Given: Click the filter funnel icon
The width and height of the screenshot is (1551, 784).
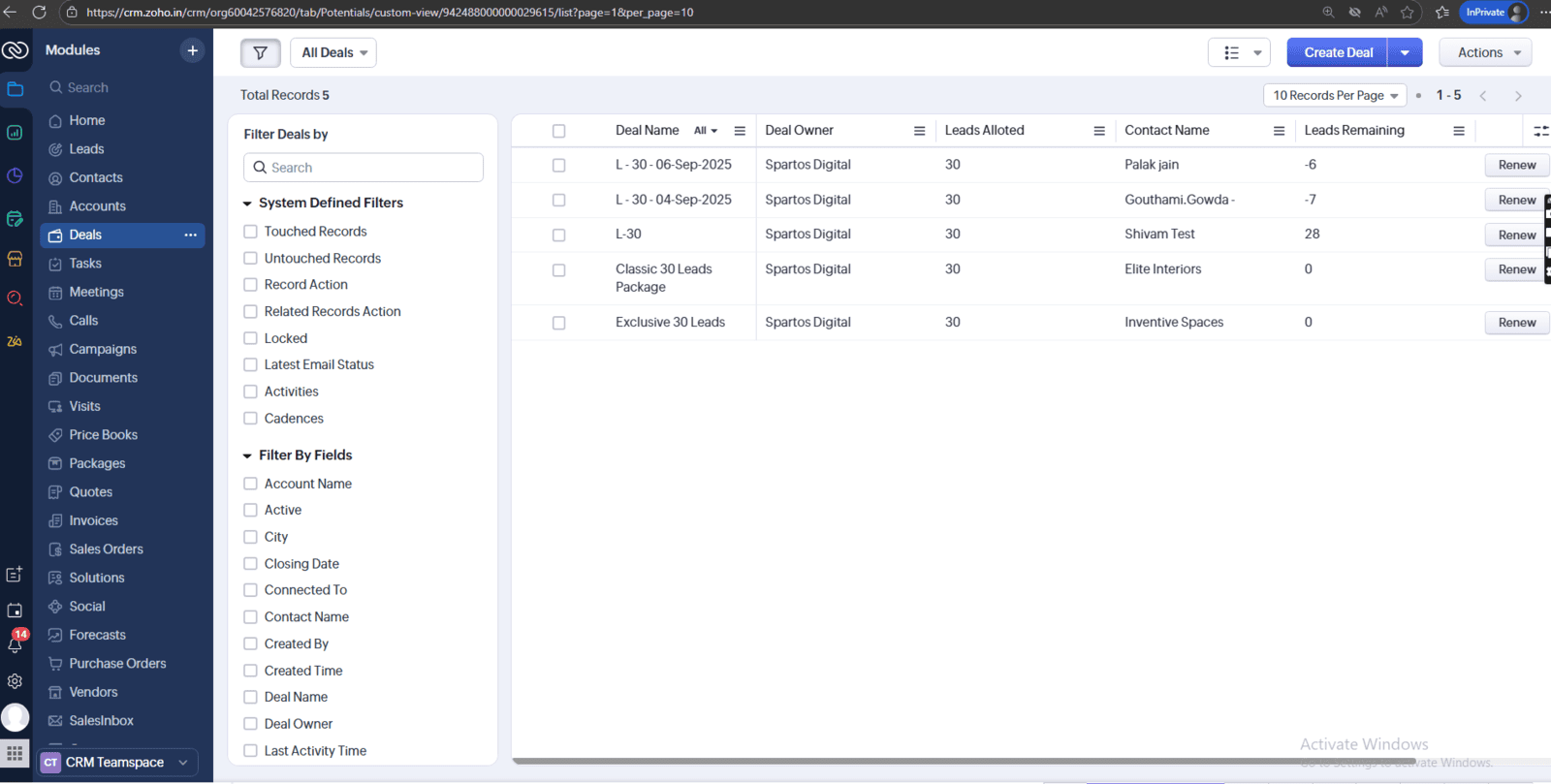Looking at the screenshot, I should coord(260,53).
